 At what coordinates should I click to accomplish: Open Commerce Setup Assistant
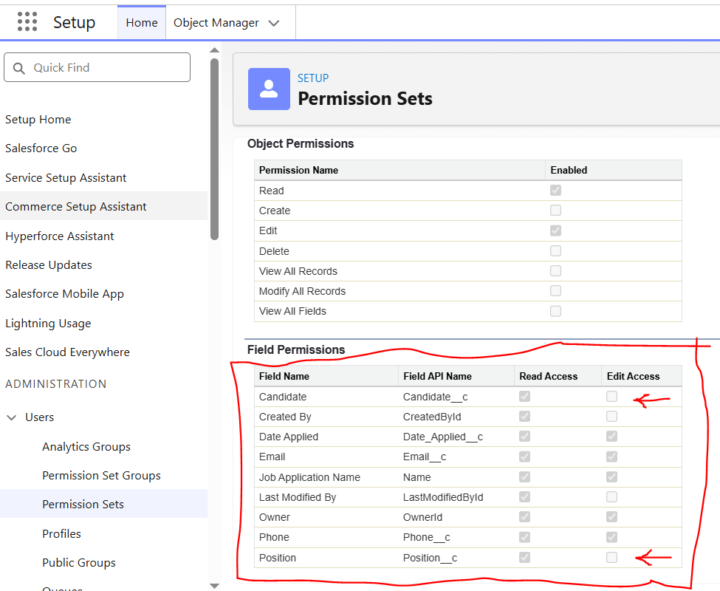coord(76,207)
